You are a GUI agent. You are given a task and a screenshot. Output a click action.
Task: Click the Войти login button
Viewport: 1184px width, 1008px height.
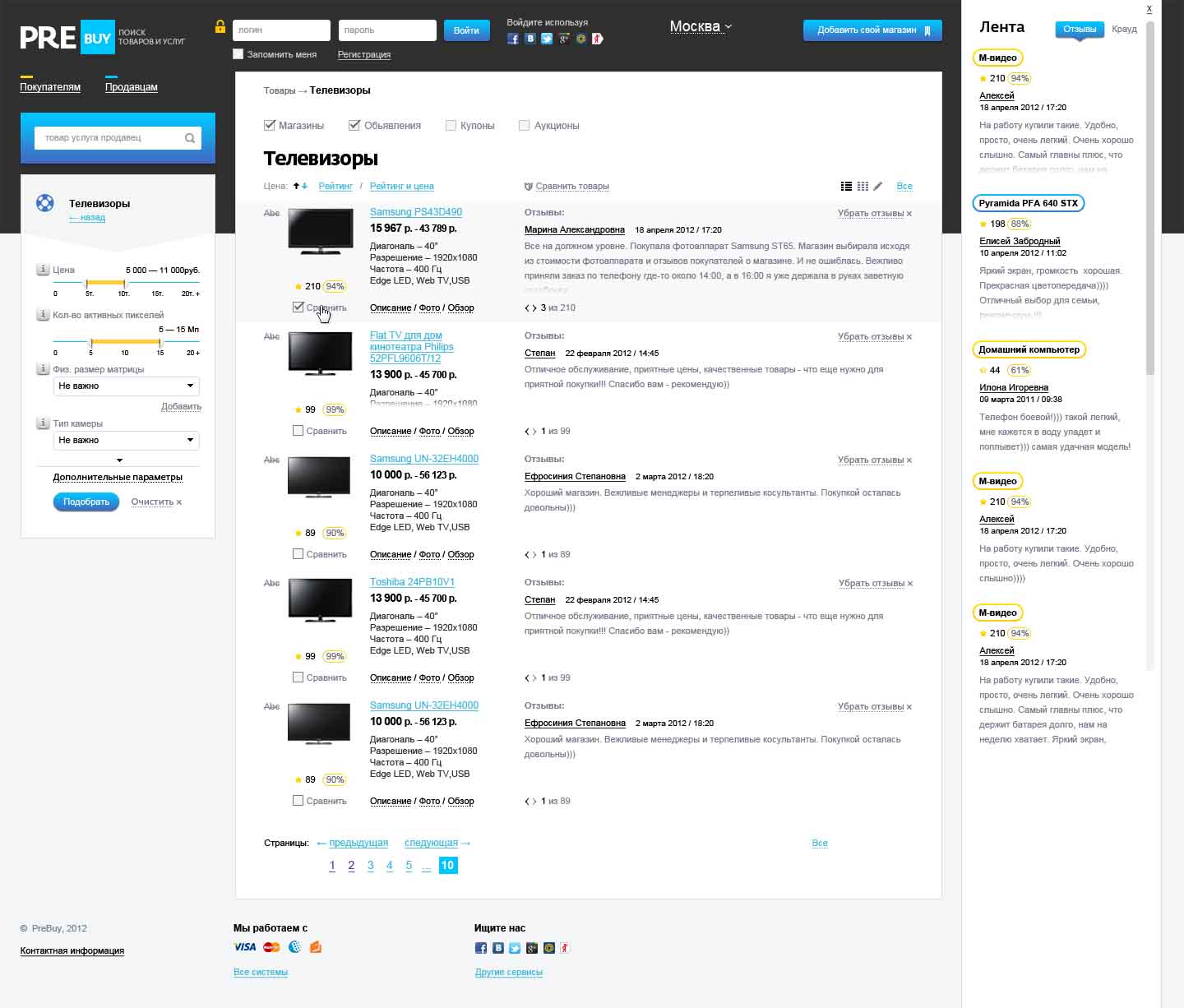[x=466, y=30]
